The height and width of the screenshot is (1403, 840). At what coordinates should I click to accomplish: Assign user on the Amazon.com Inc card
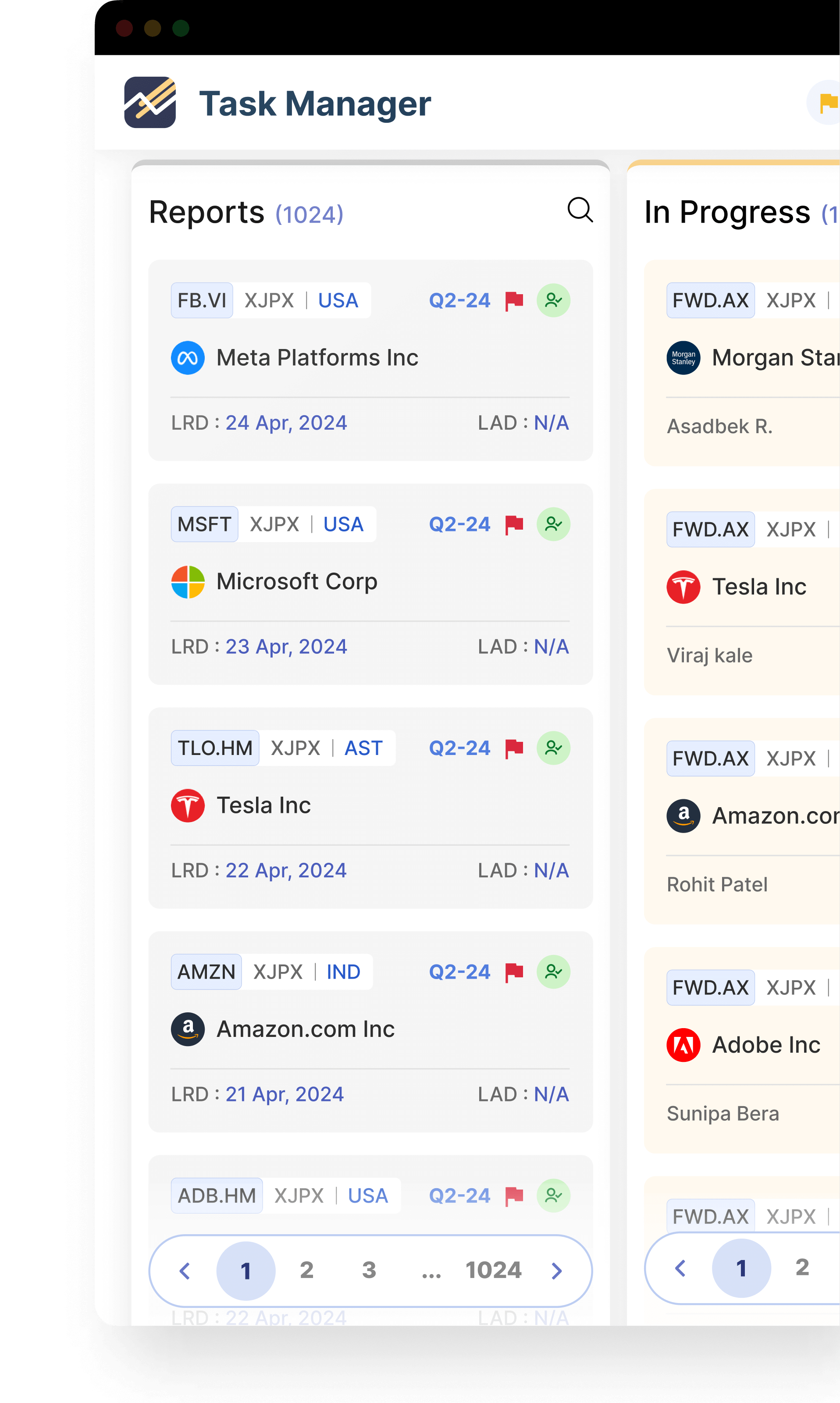point(553,972)
